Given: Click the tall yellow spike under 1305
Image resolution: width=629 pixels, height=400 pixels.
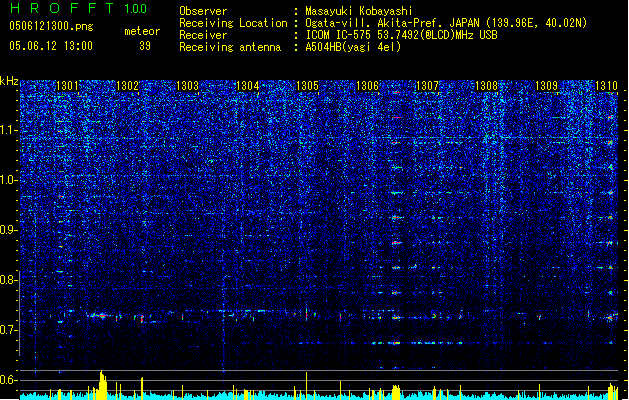Looking at the screenshot, I should 306,386.
